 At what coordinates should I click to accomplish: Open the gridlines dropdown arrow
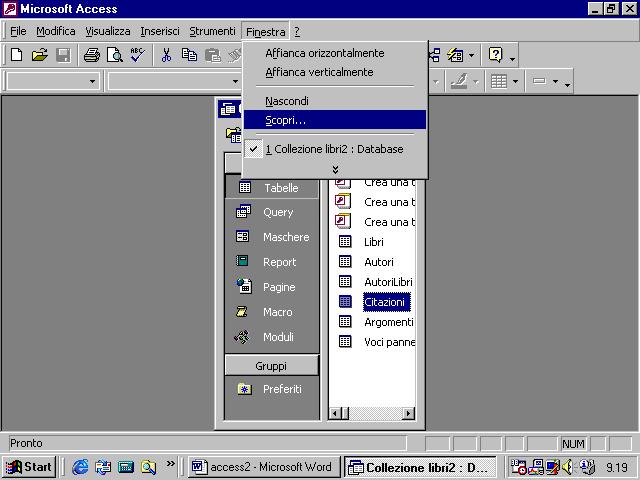click(516, 81)
